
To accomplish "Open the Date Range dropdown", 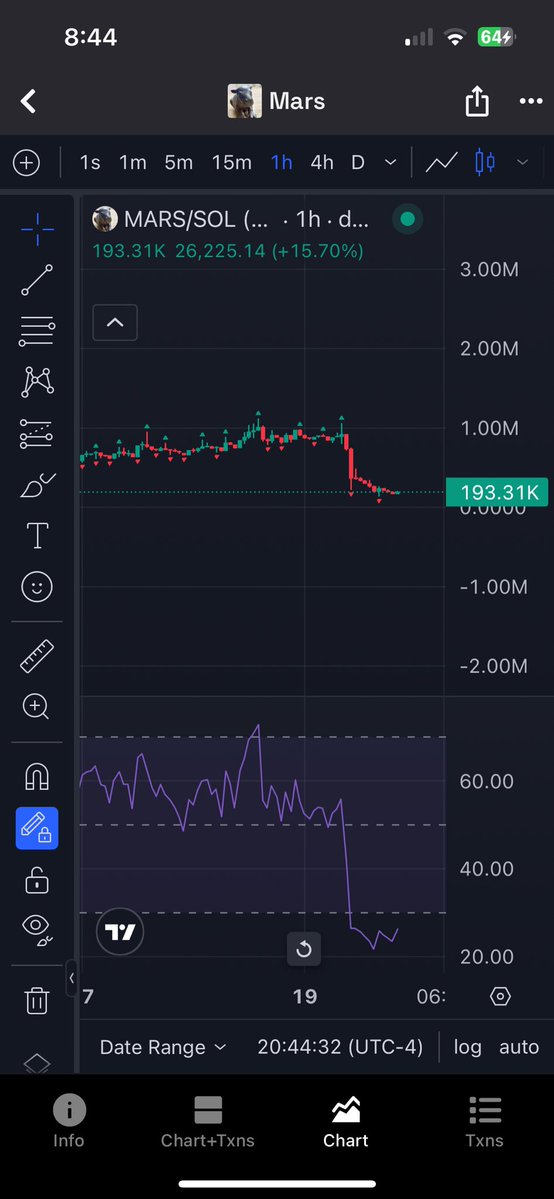I will tap(163, 1047).
